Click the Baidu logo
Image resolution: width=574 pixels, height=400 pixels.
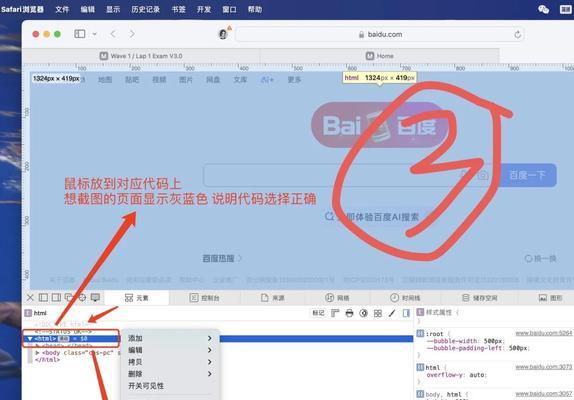point(379,125)
